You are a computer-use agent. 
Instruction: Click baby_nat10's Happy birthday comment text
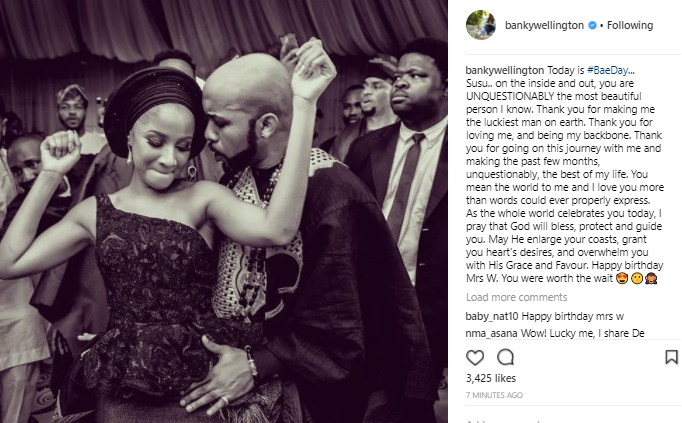(572, 316)
